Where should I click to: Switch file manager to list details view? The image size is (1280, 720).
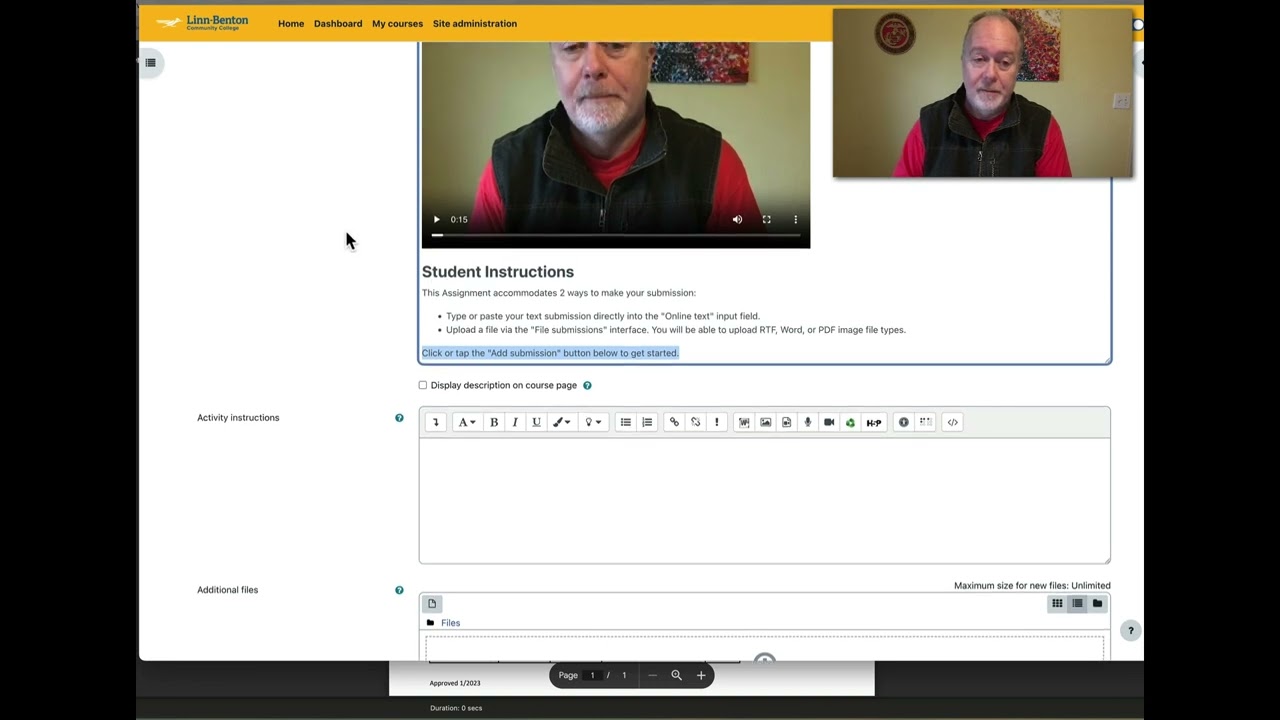click(1077, 603)
